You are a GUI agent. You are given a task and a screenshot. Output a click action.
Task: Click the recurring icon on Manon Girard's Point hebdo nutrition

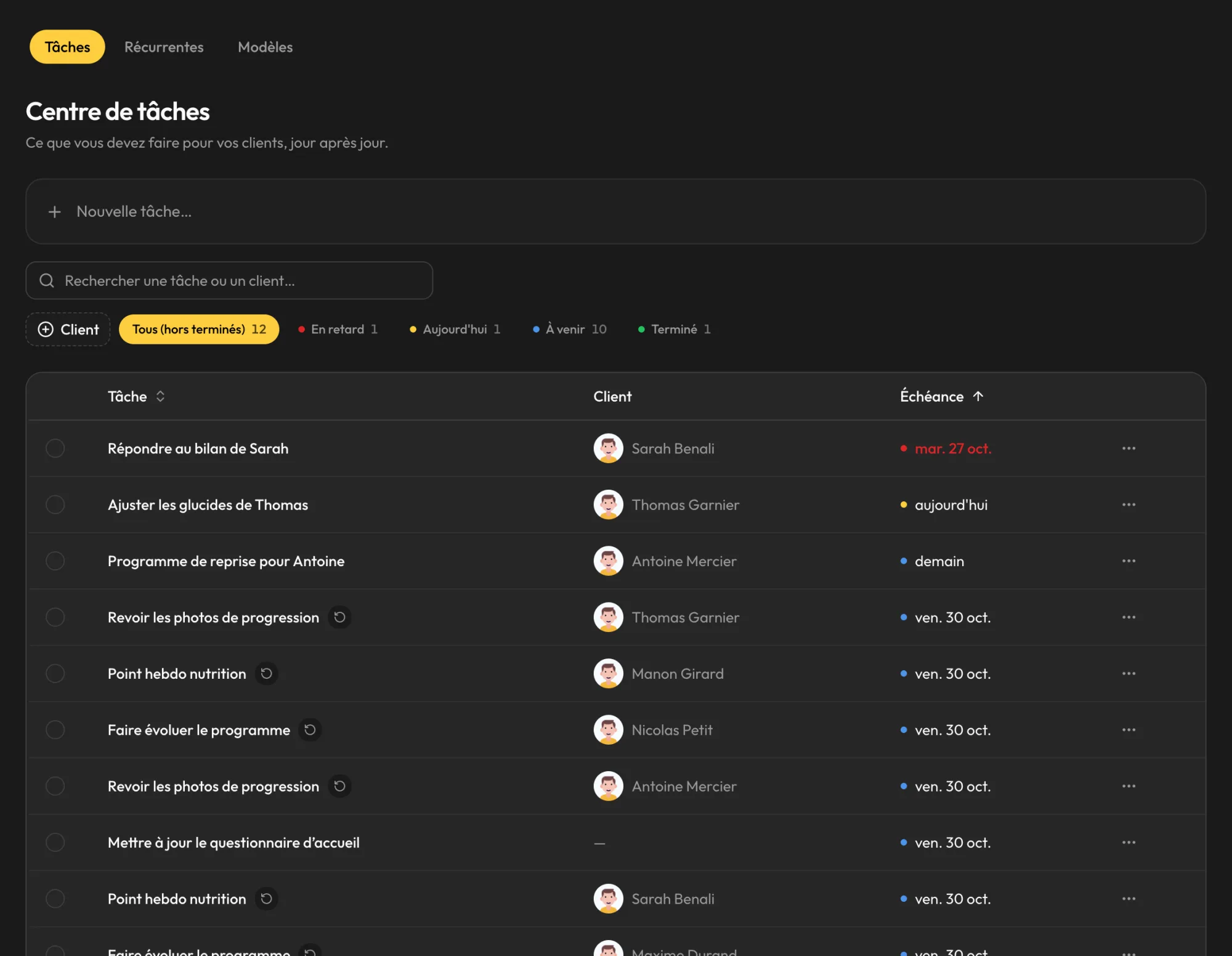[266, 673]
